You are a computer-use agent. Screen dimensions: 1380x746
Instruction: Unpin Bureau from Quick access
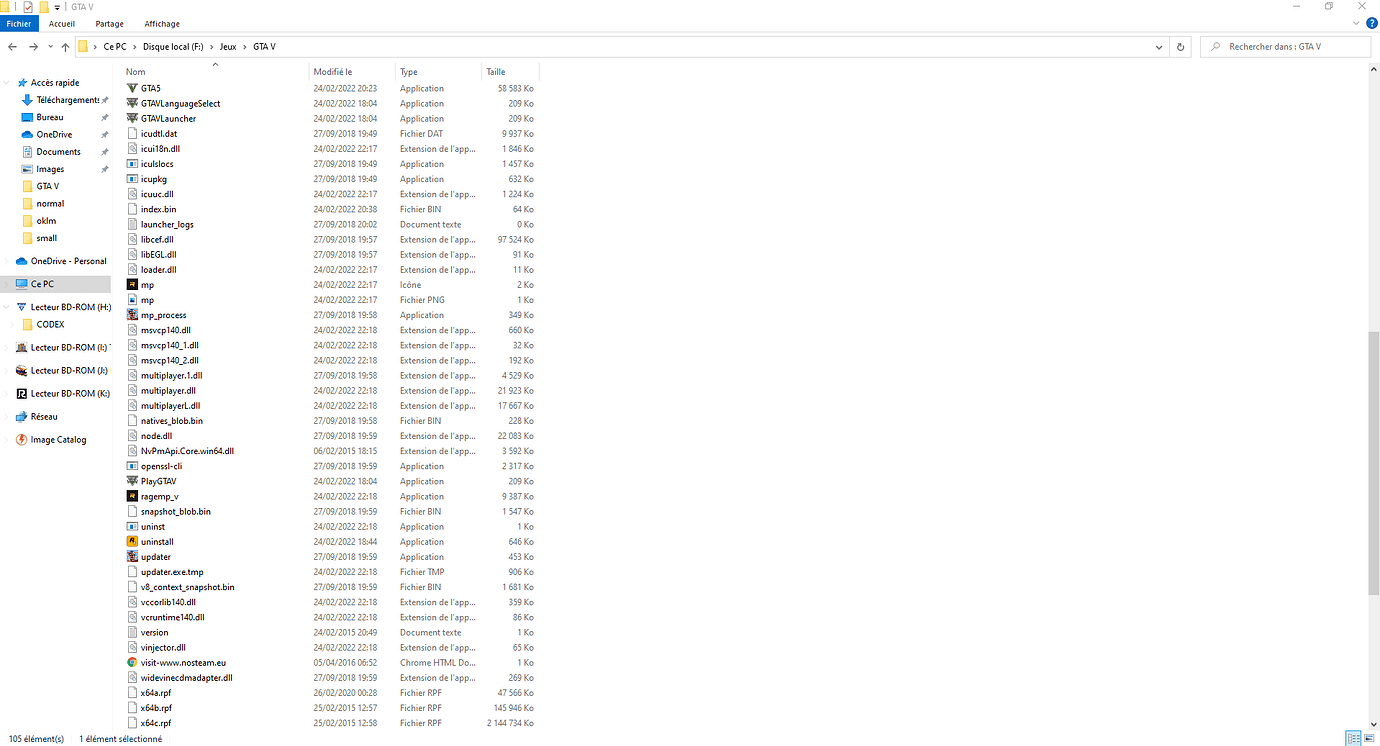[x=104, y=116]
